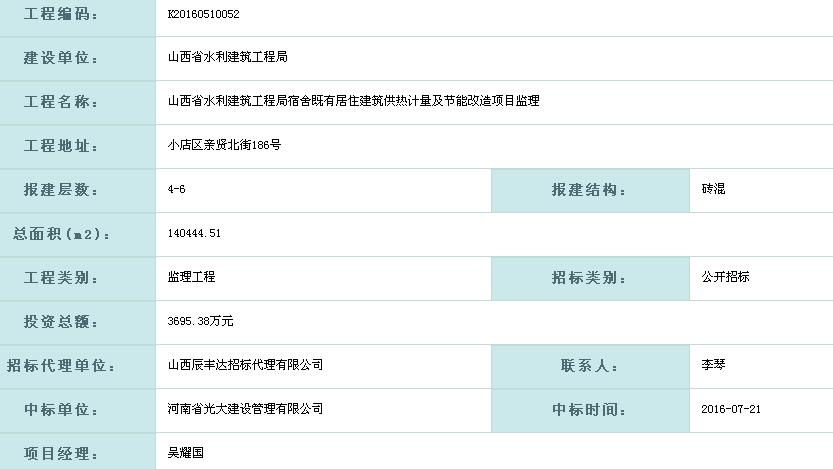Click structure value 砖混

pyautogui.click(x=713, y=189)
